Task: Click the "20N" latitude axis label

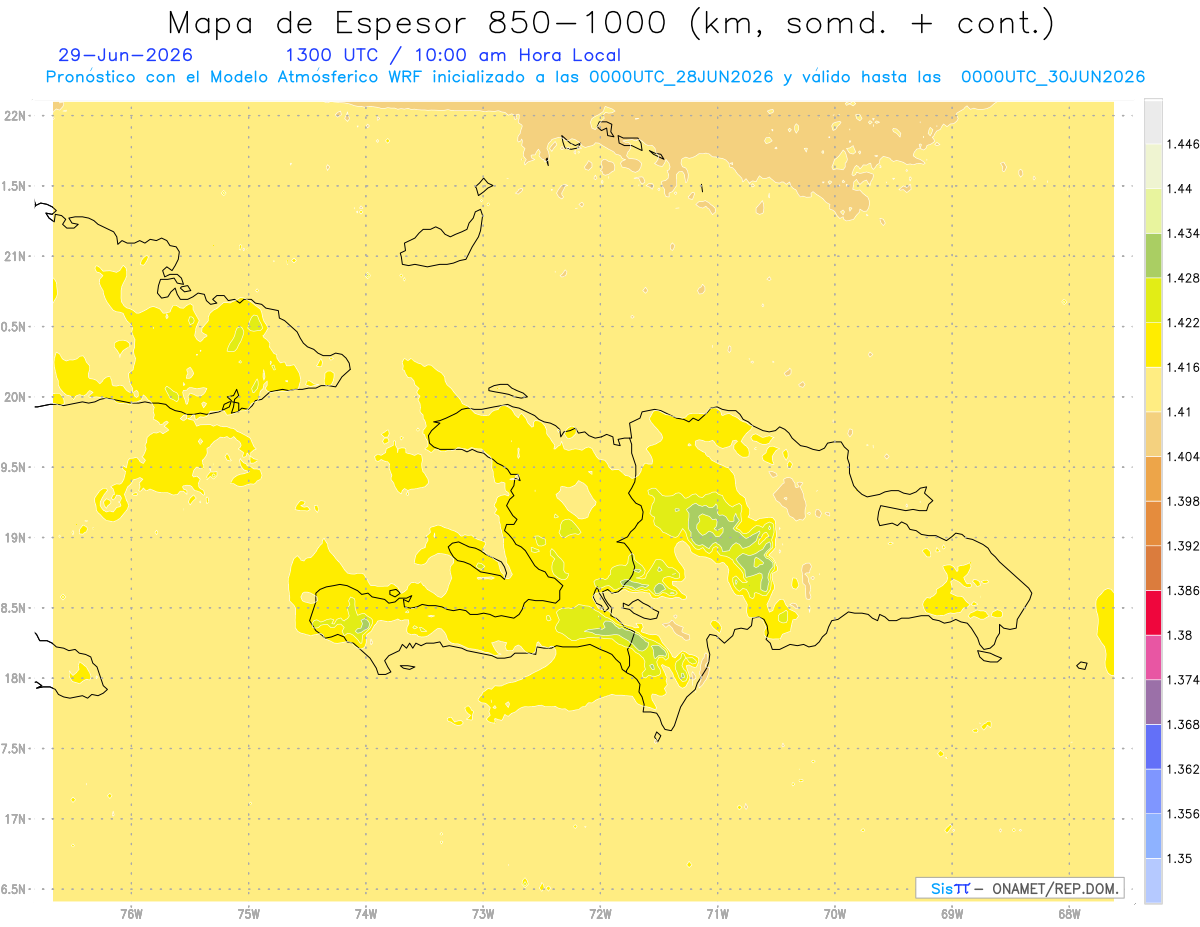Action: point(17,397)
